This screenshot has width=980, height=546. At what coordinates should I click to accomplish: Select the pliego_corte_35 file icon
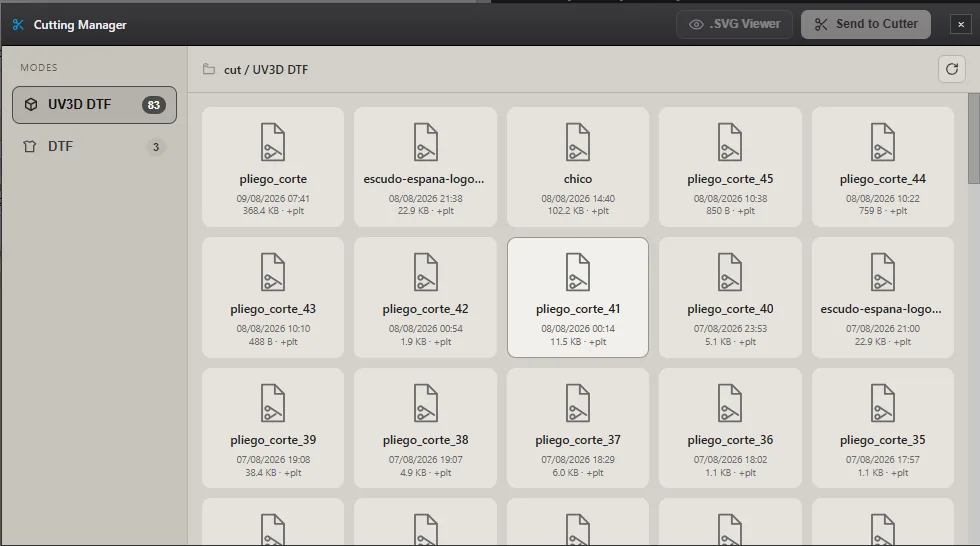click(x=882, y=403)
